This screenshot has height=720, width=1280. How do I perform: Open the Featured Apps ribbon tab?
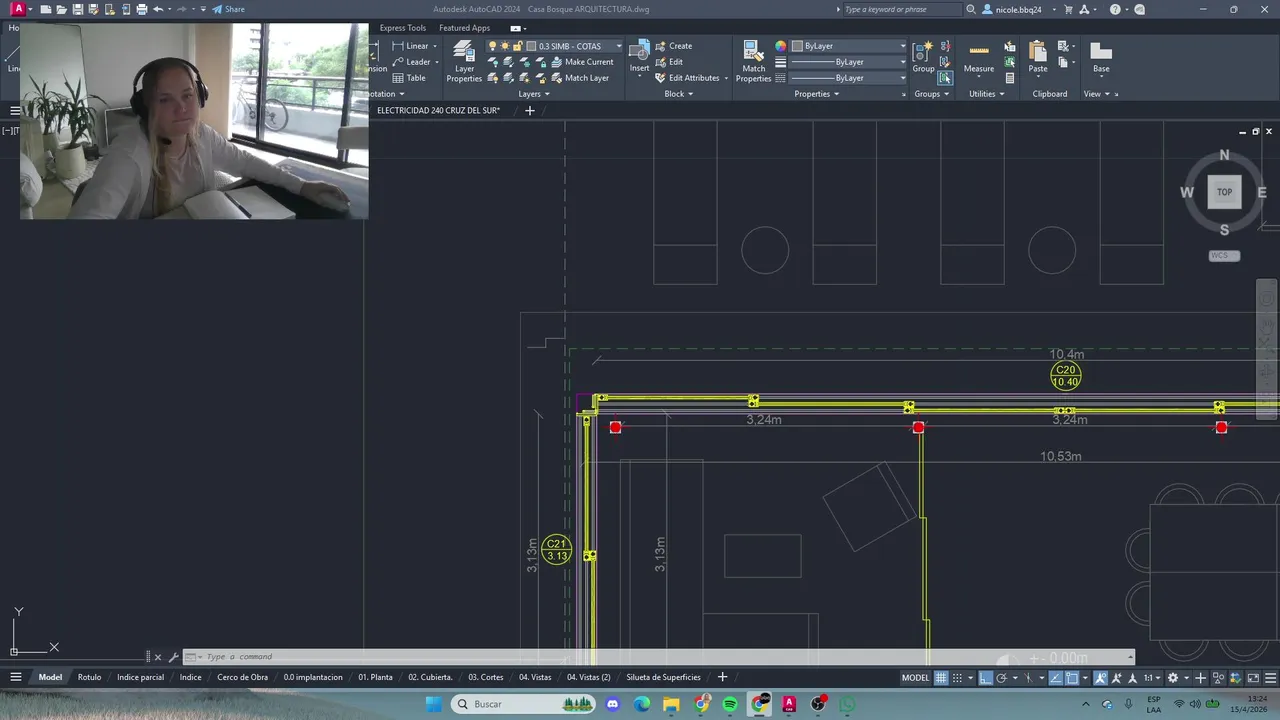[x=464, y=28]
